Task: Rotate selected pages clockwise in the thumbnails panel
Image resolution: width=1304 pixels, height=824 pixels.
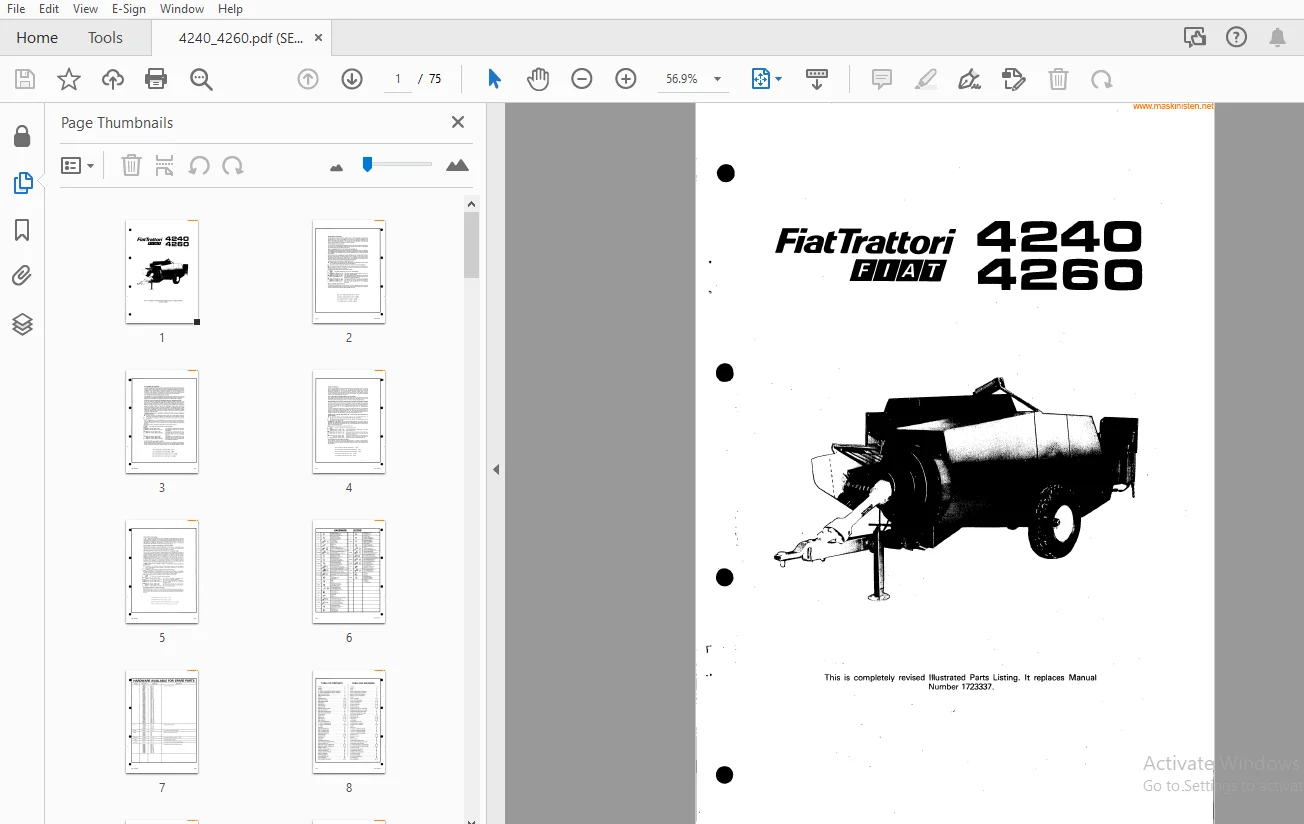Action: coord(233,166)
